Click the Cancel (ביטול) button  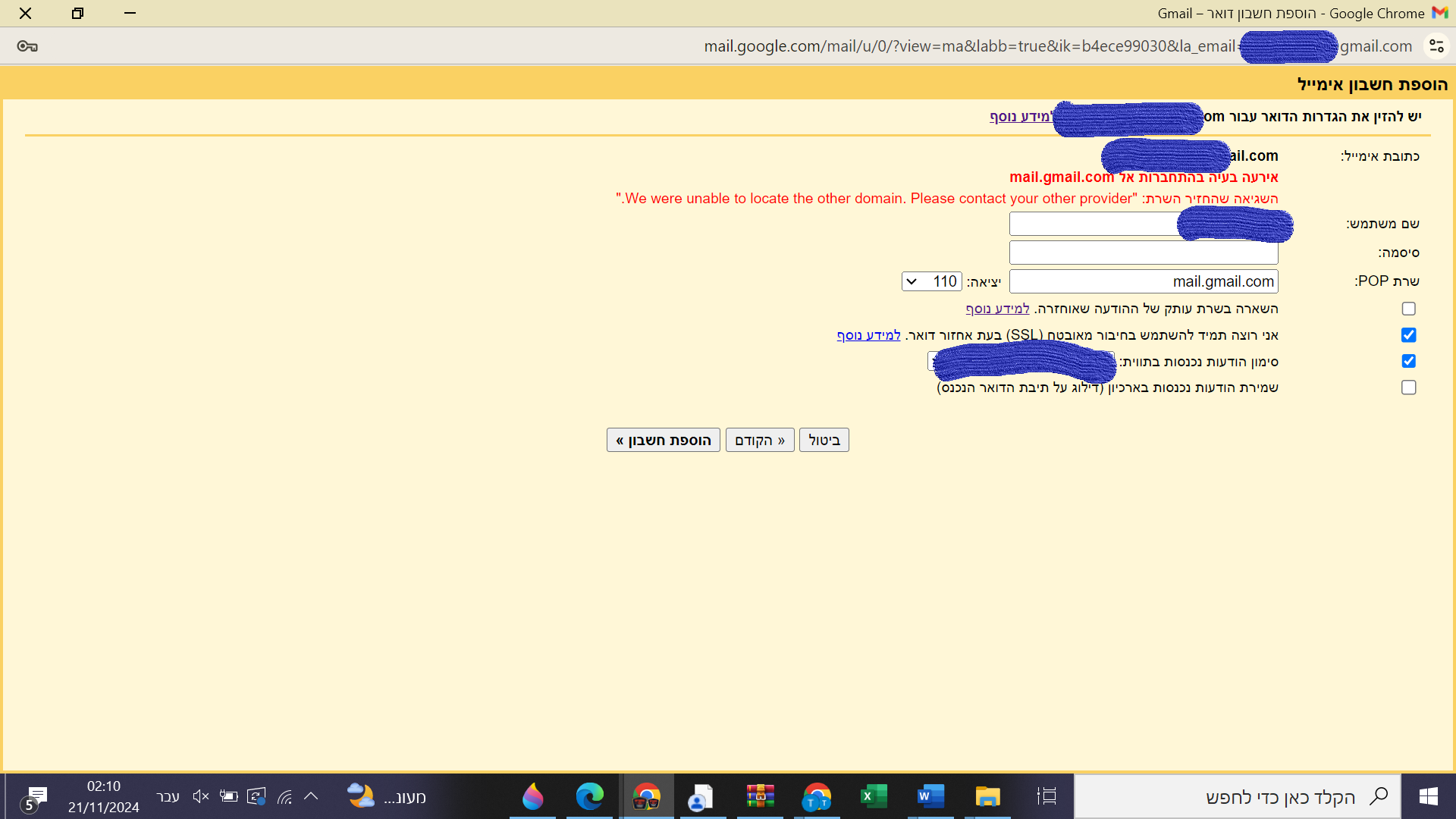(x=824, y=440)
